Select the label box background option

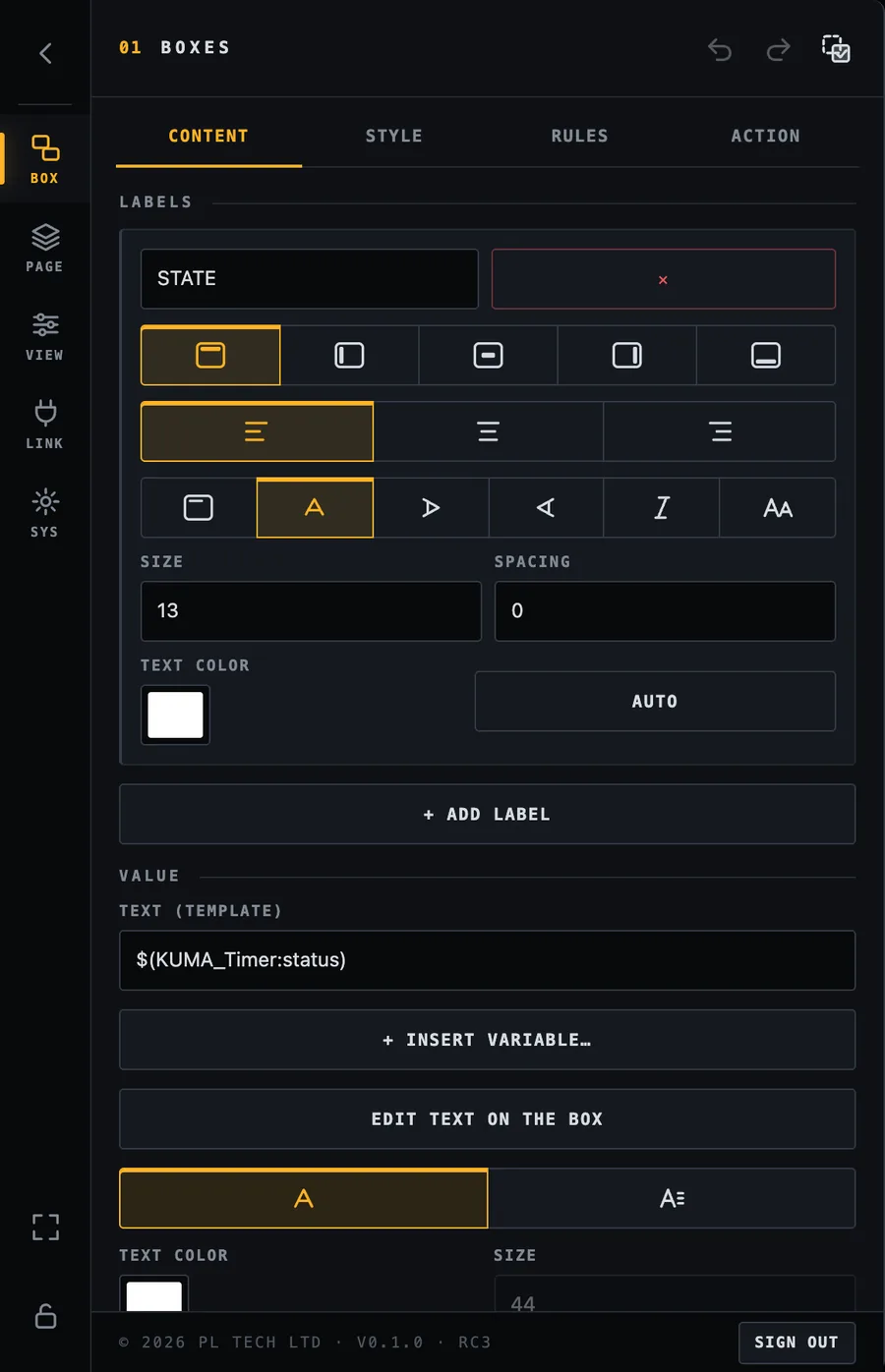pos(199,507)
